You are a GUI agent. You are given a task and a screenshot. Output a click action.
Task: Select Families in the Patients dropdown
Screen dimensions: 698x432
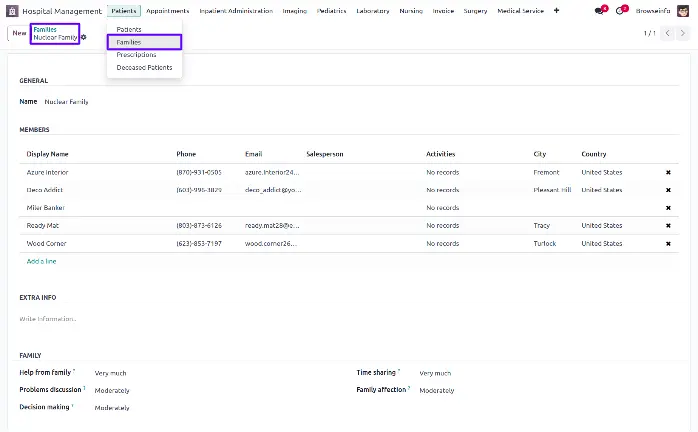[x=129, y=42]
